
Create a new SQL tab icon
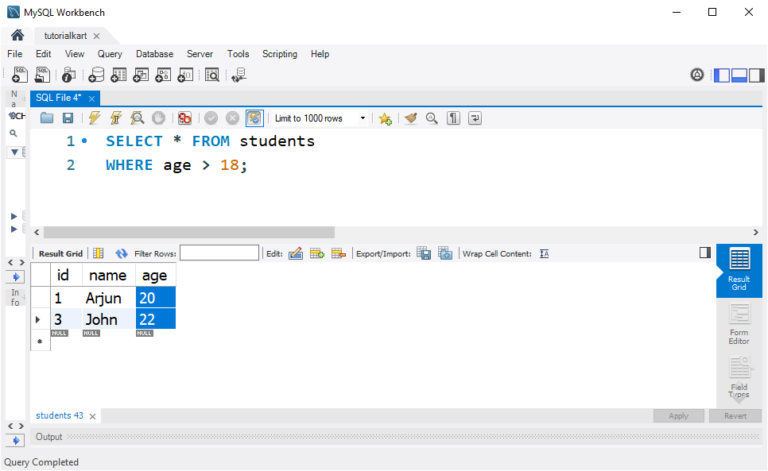click(20, 75)
